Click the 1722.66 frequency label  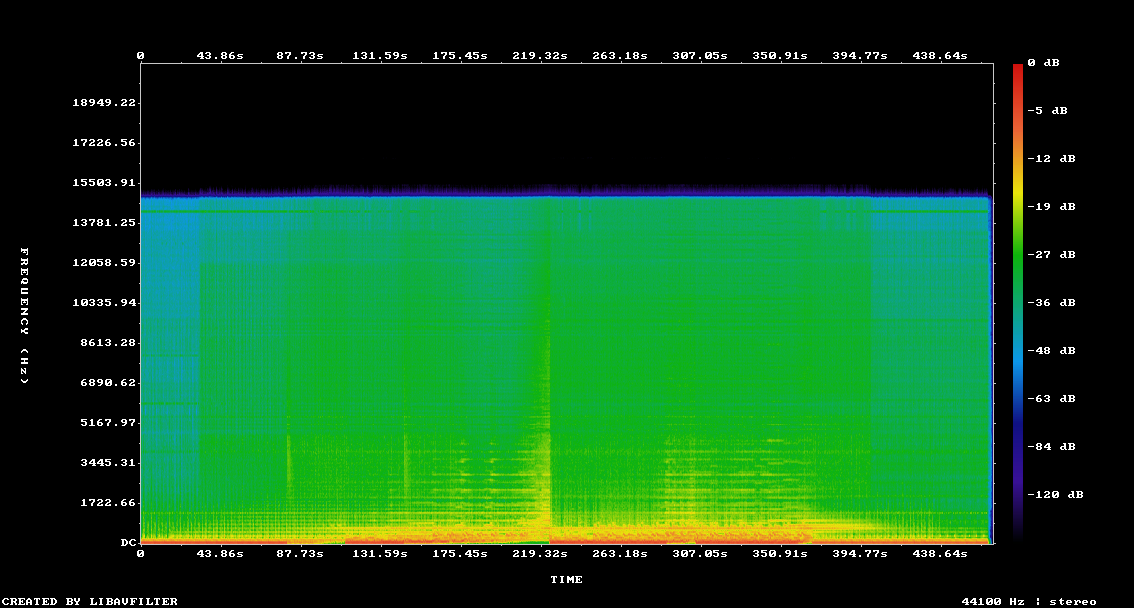click(x=108, y=503)
